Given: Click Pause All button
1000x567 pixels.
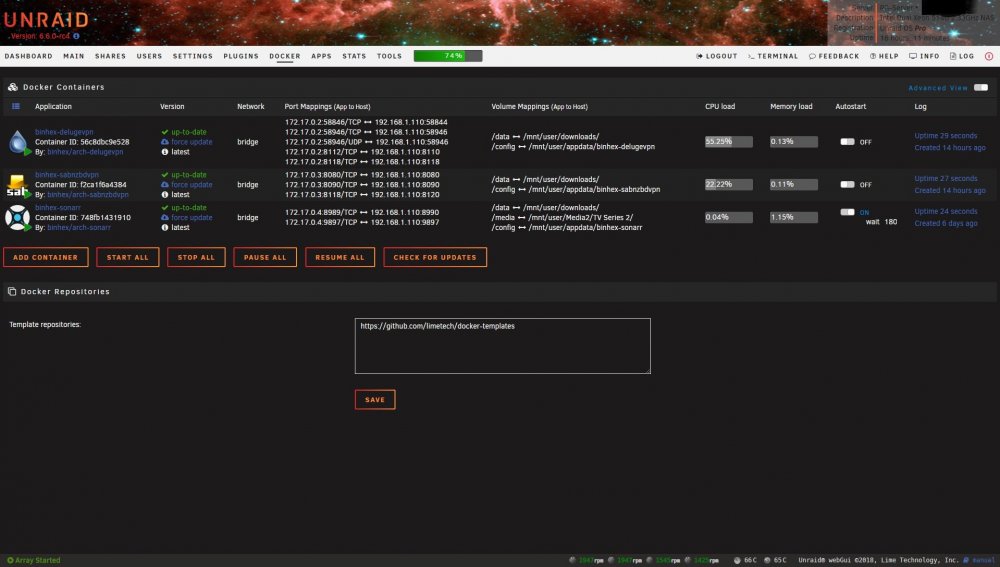Looking at the screenshot, I should (265, 257).
